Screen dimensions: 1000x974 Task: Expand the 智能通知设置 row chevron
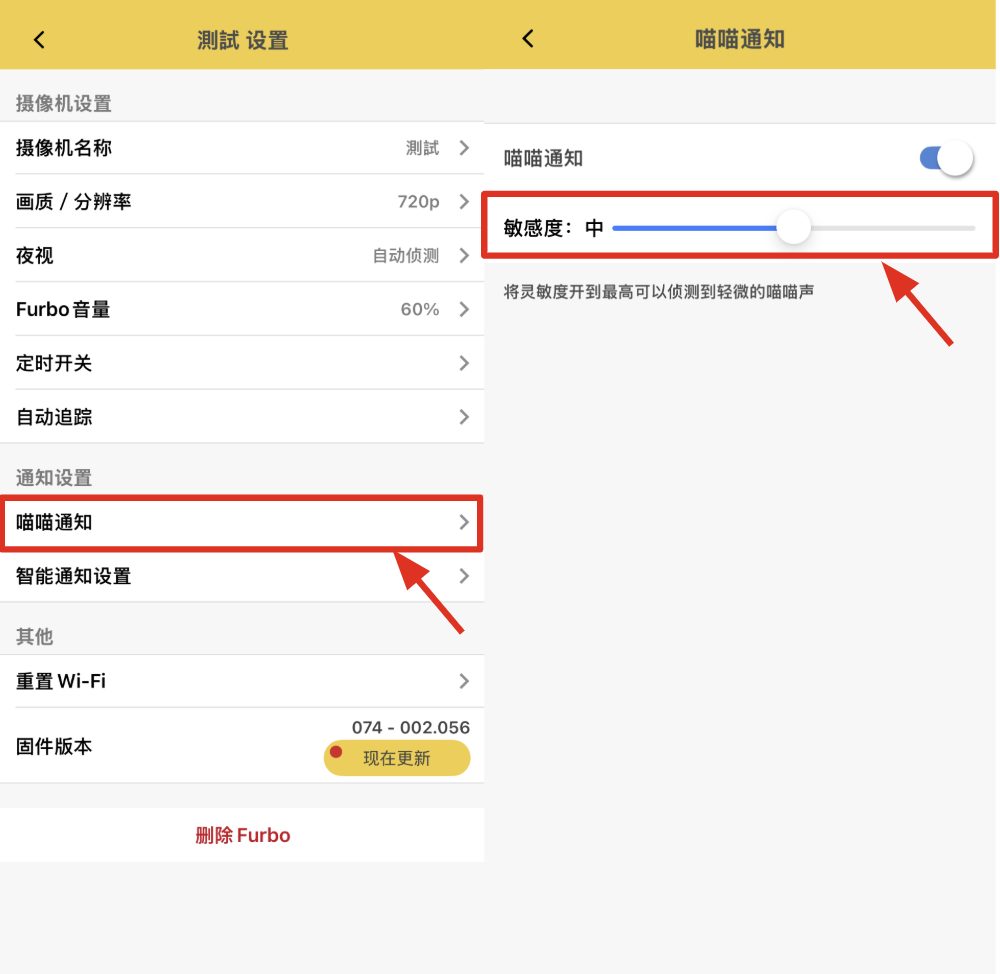(x=463, y=576)
